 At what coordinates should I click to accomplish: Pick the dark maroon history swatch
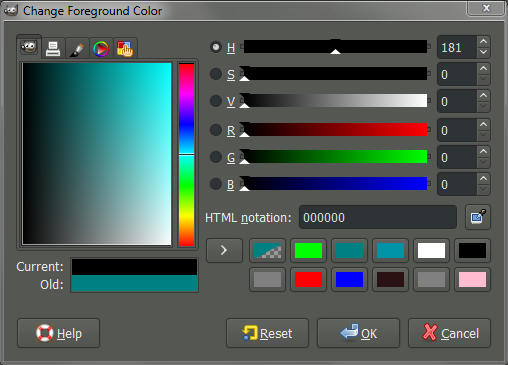(x=390, y=280)
